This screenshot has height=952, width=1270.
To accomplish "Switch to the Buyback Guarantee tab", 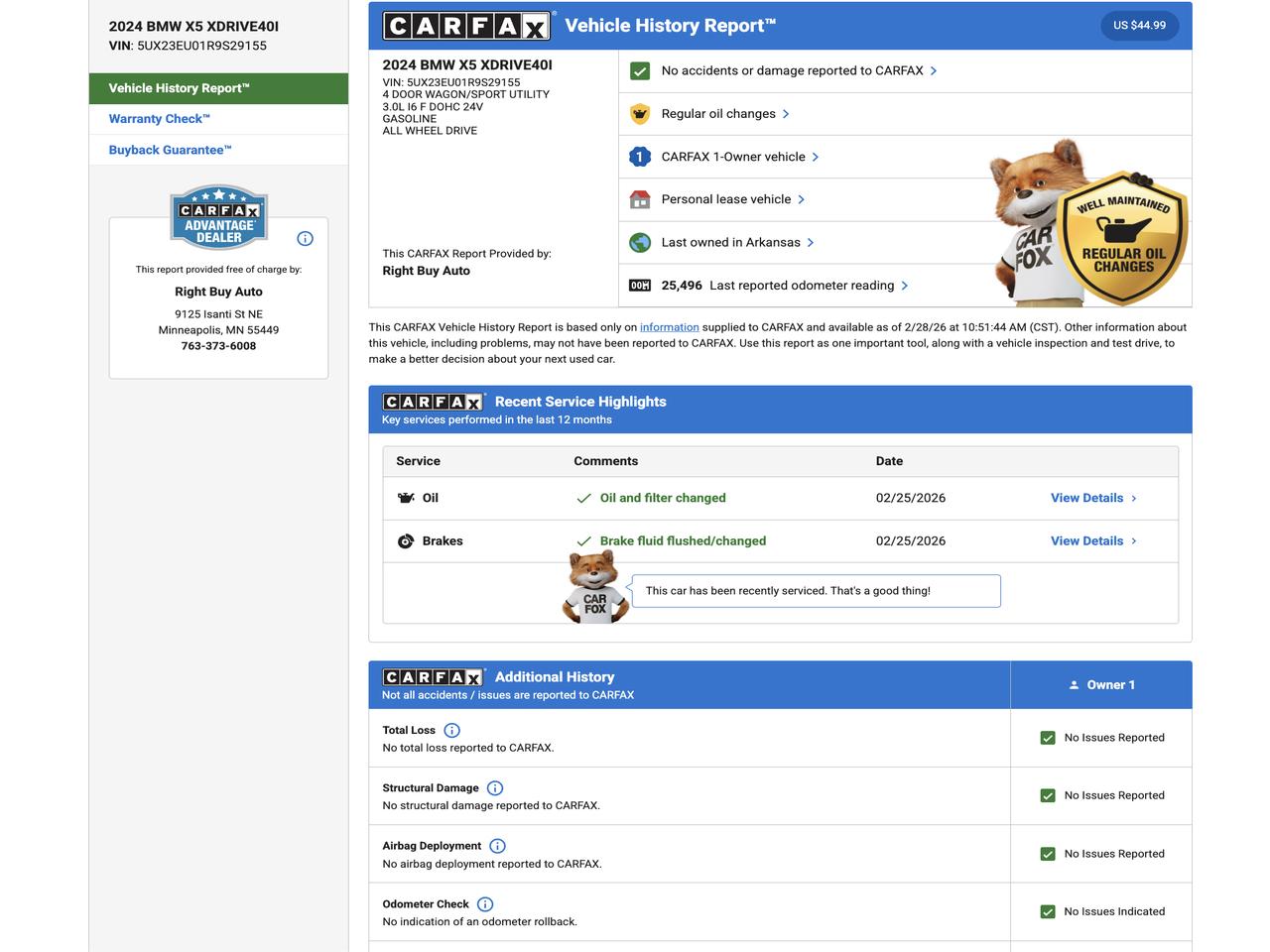I will pos(170,150).
